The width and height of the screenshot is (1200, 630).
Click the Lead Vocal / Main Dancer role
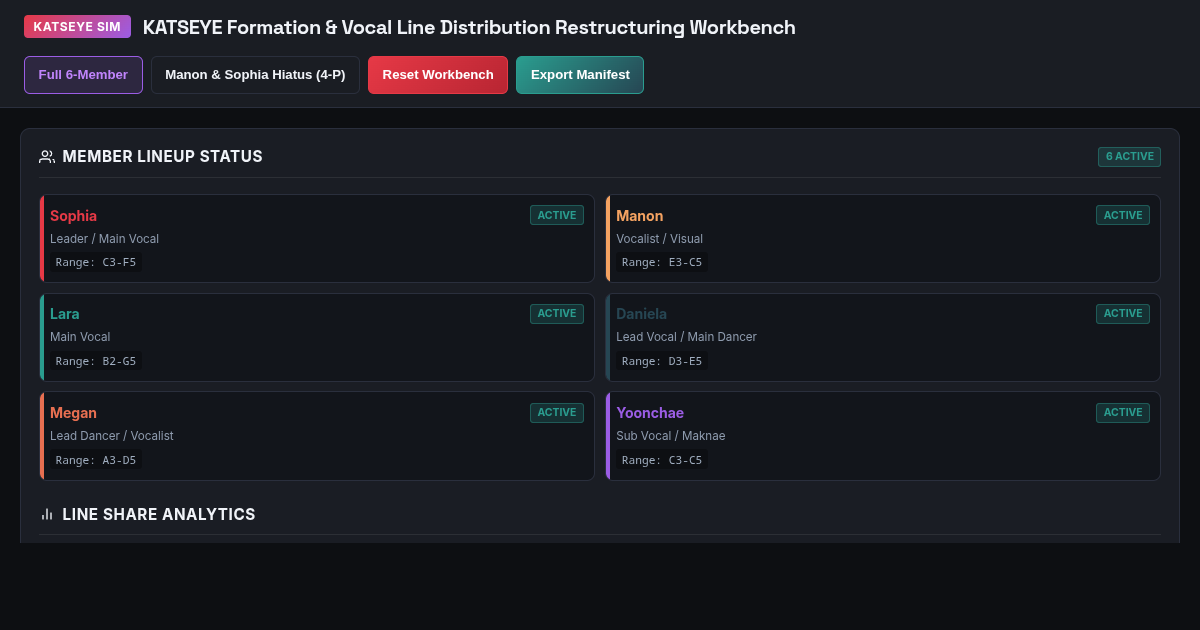click(686, 337)
